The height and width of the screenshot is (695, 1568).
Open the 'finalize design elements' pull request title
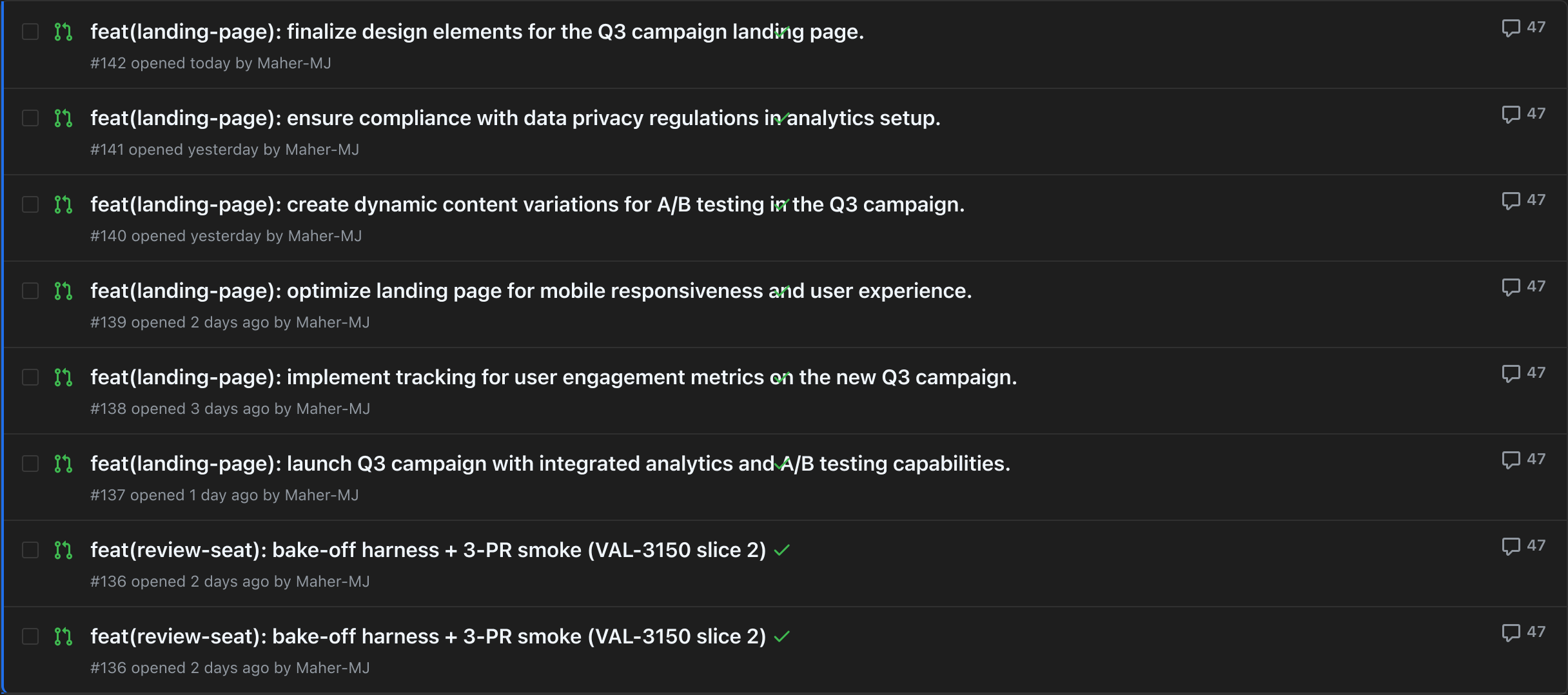(477, 32)
